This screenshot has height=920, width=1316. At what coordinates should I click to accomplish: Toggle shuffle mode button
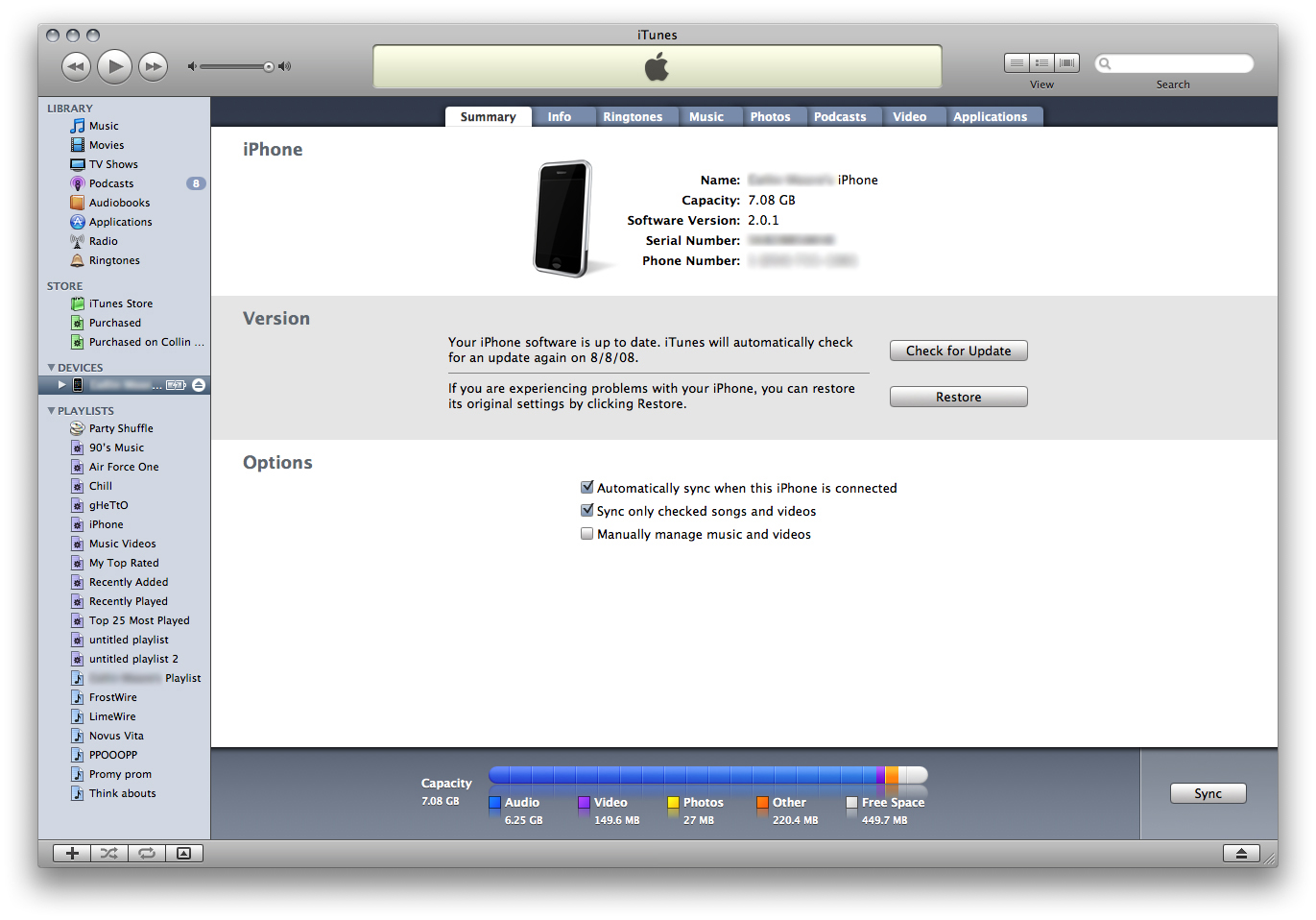click(109, 853)
